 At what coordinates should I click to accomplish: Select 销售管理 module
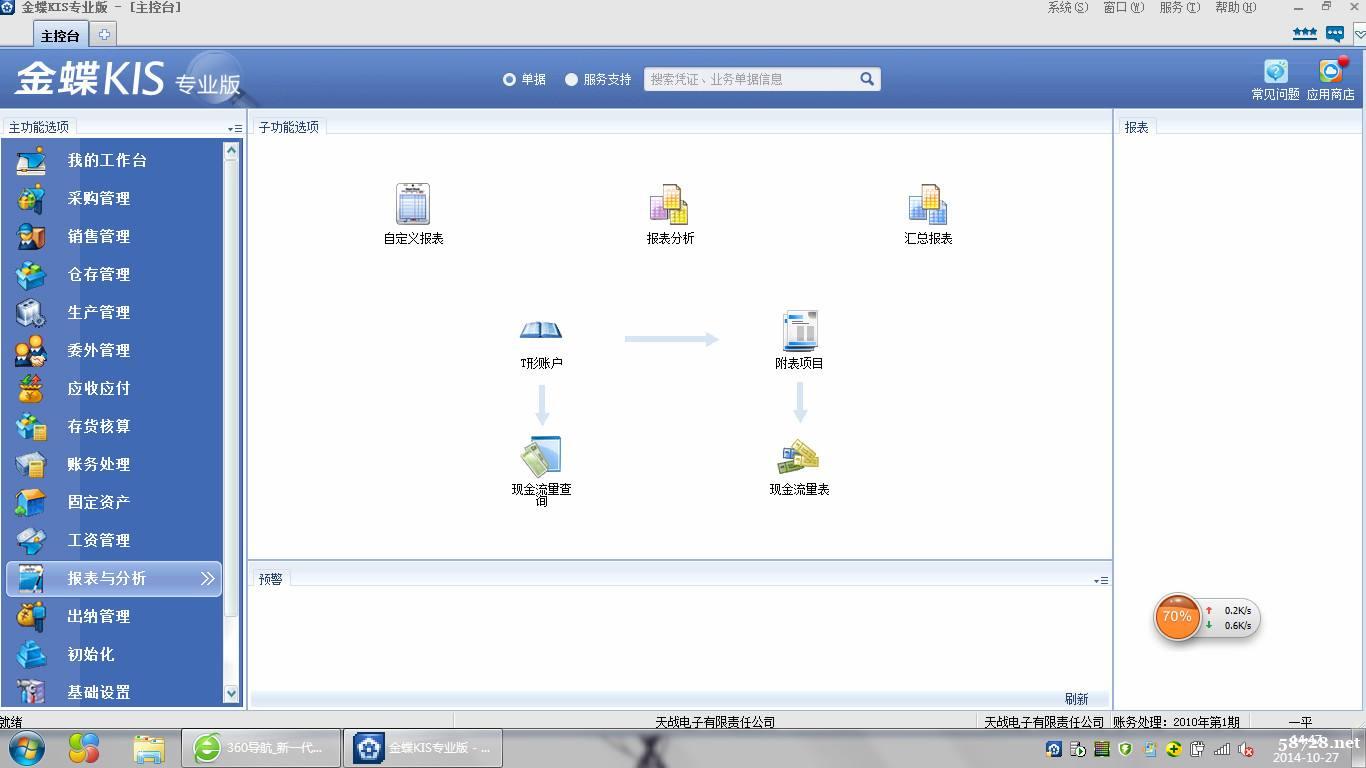[x=99, y=236]
